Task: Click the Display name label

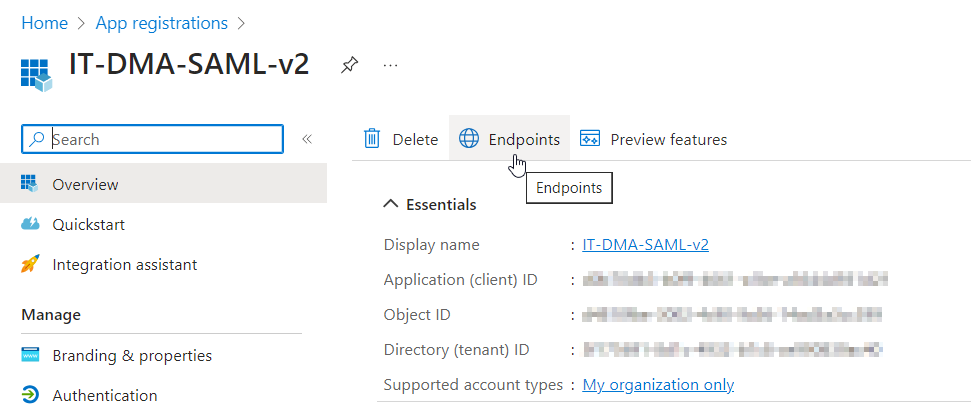Action: (432, 245)
